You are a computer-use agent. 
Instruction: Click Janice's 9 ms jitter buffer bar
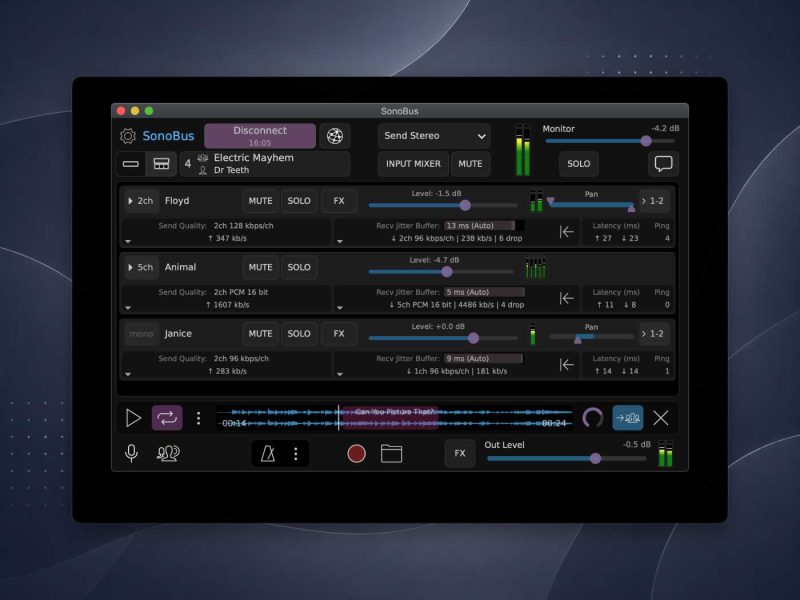point(484,358)
